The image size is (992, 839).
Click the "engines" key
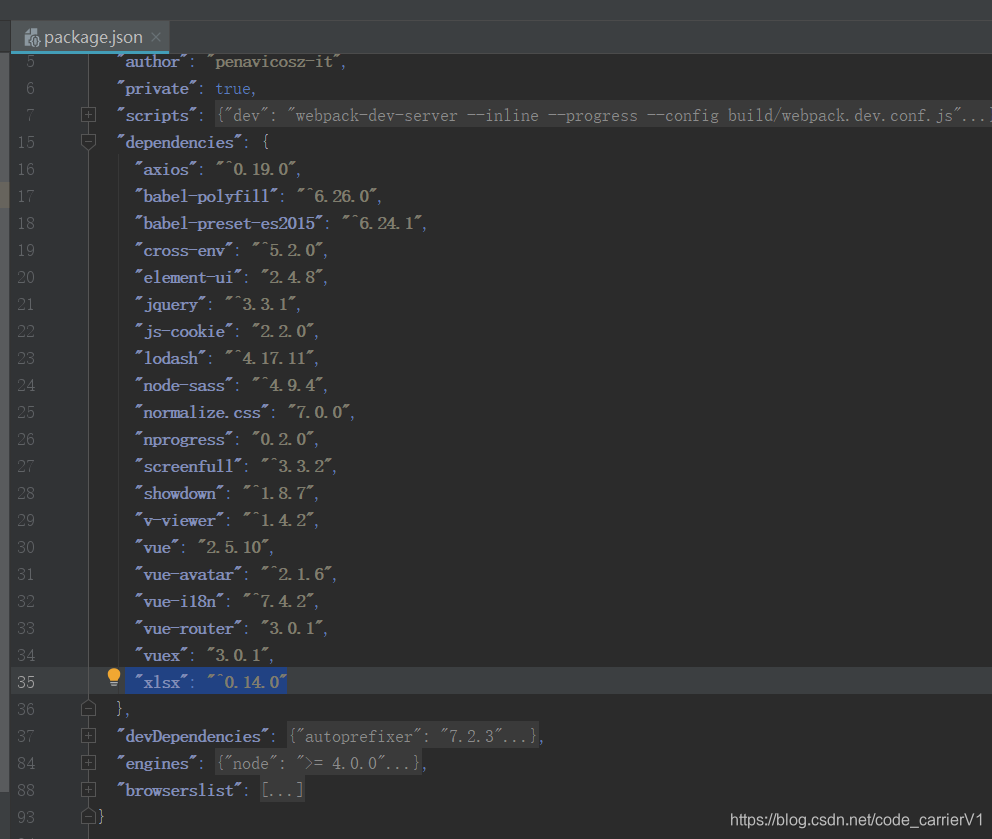[157, 763]
